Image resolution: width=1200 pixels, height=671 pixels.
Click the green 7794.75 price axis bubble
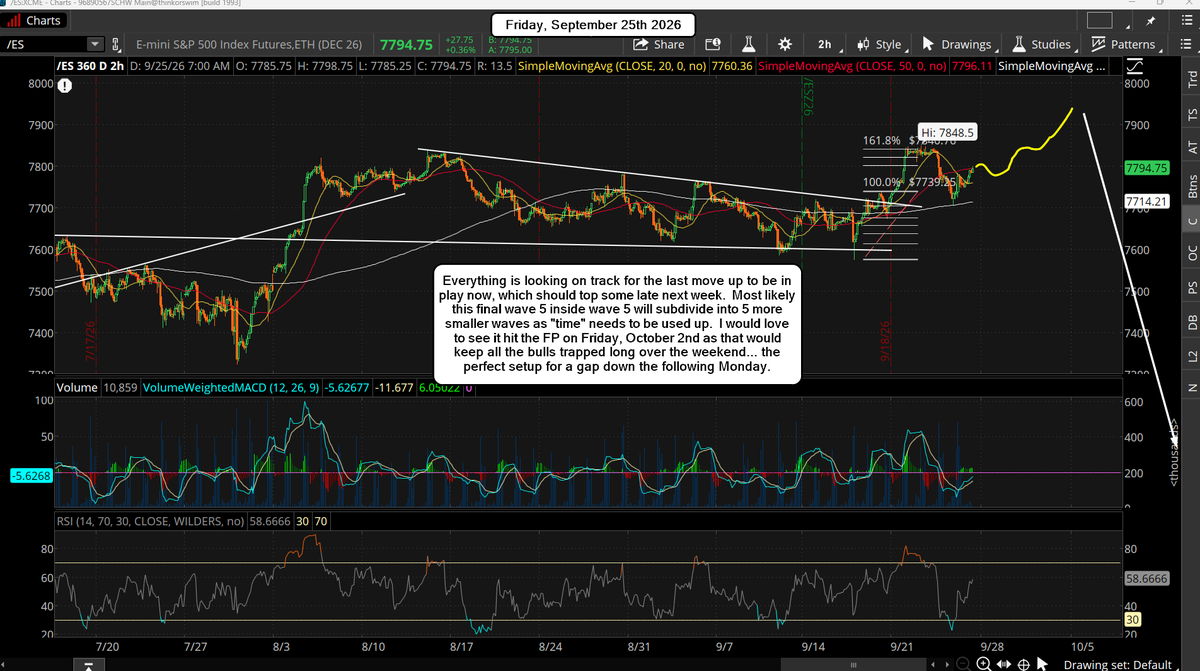tap(1149, 168)
